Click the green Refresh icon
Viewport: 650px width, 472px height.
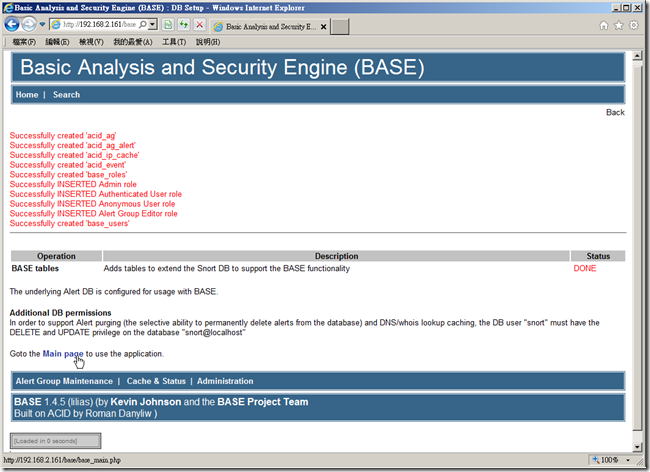click(184, 25)
